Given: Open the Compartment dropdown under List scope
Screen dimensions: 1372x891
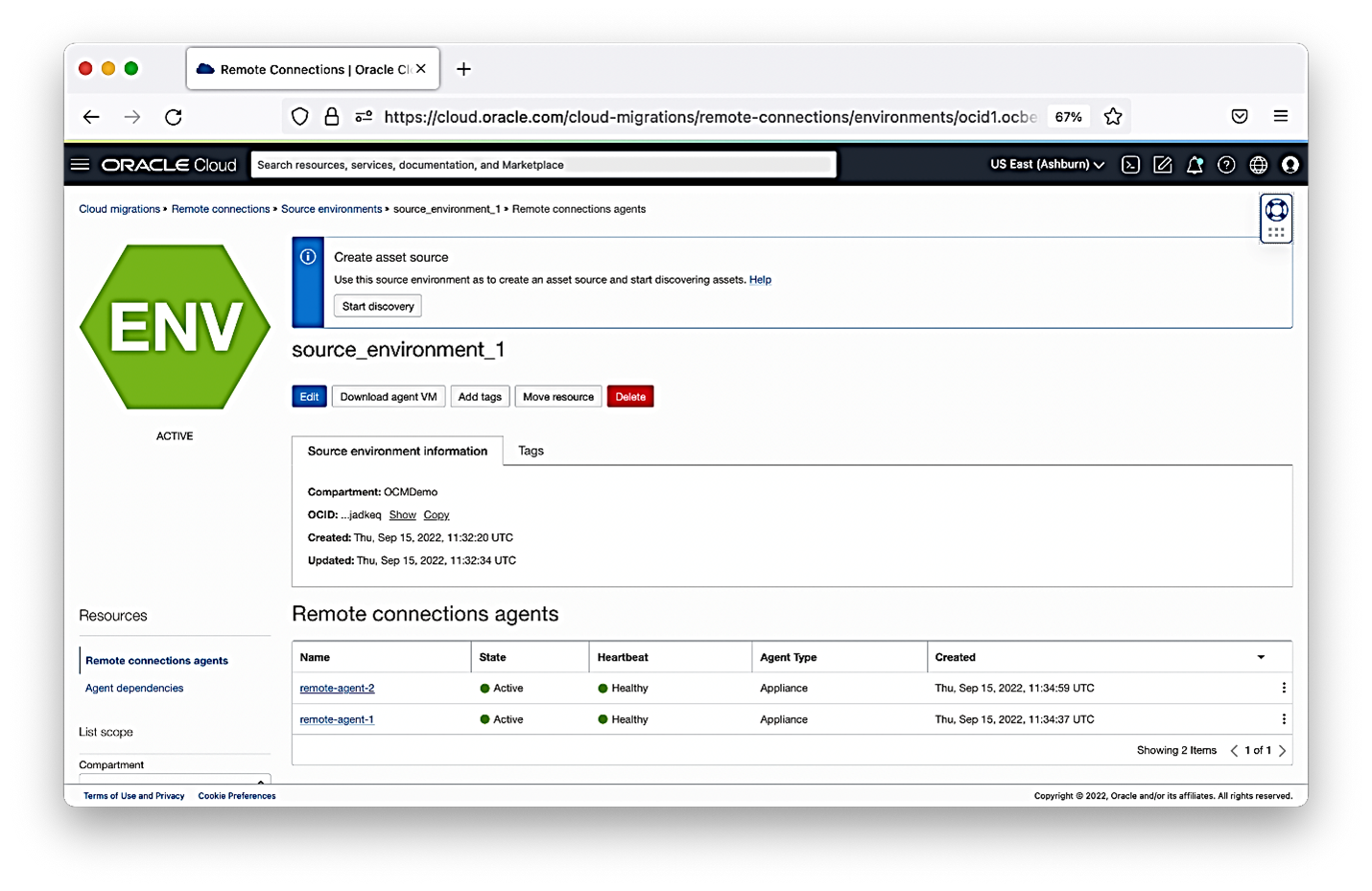Looking at the screenshot, I should coord(174,780).
